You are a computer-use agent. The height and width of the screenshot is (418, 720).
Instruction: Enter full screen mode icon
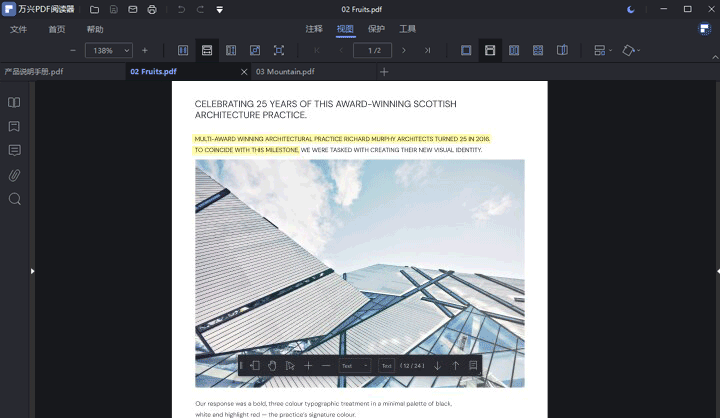[x=279, y=50]
